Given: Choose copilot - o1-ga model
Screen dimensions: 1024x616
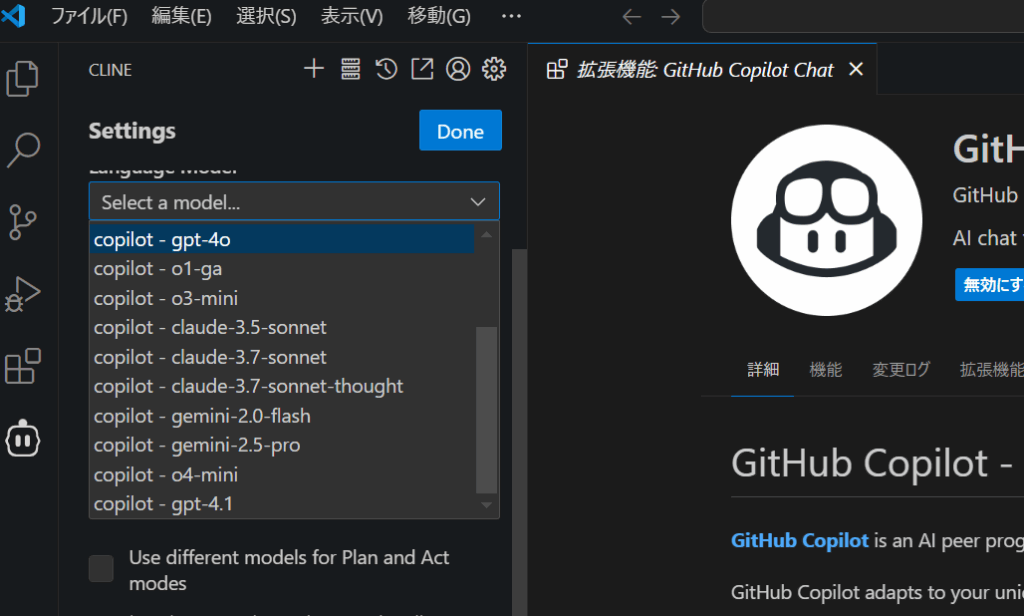Looking at the screenshot, I should (x=282, y=269).
